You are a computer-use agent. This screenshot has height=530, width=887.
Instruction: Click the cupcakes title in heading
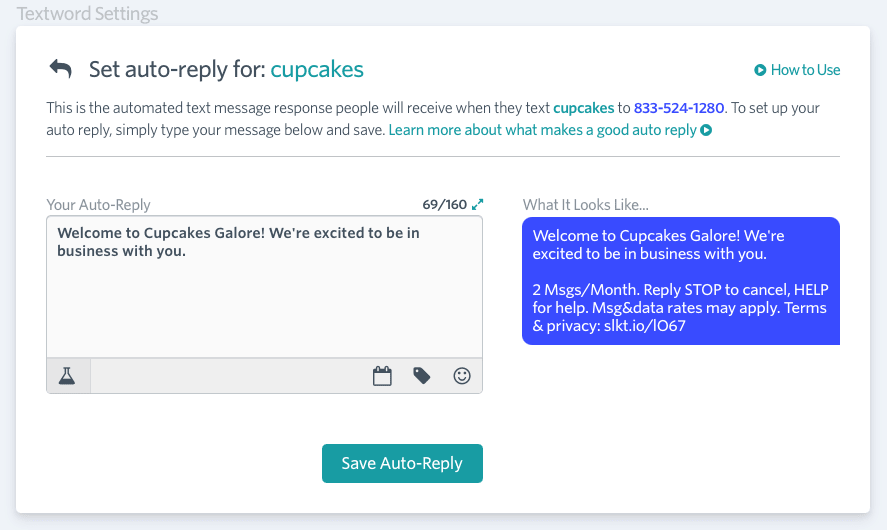[x=317, y=69]
